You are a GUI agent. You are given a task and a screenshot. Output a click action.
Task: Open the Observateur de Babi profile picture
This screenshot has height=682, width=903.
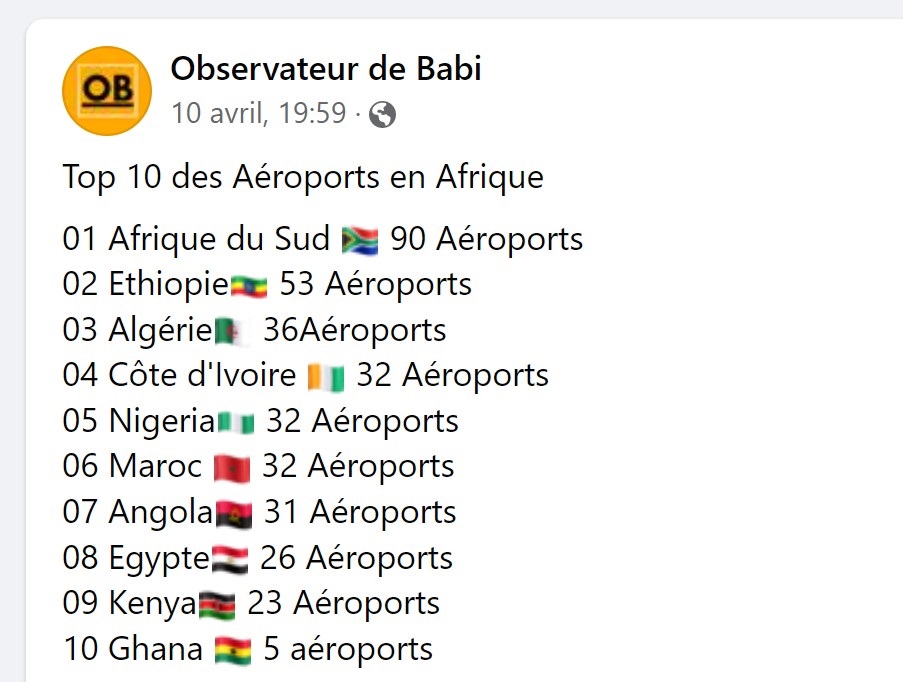107,91
